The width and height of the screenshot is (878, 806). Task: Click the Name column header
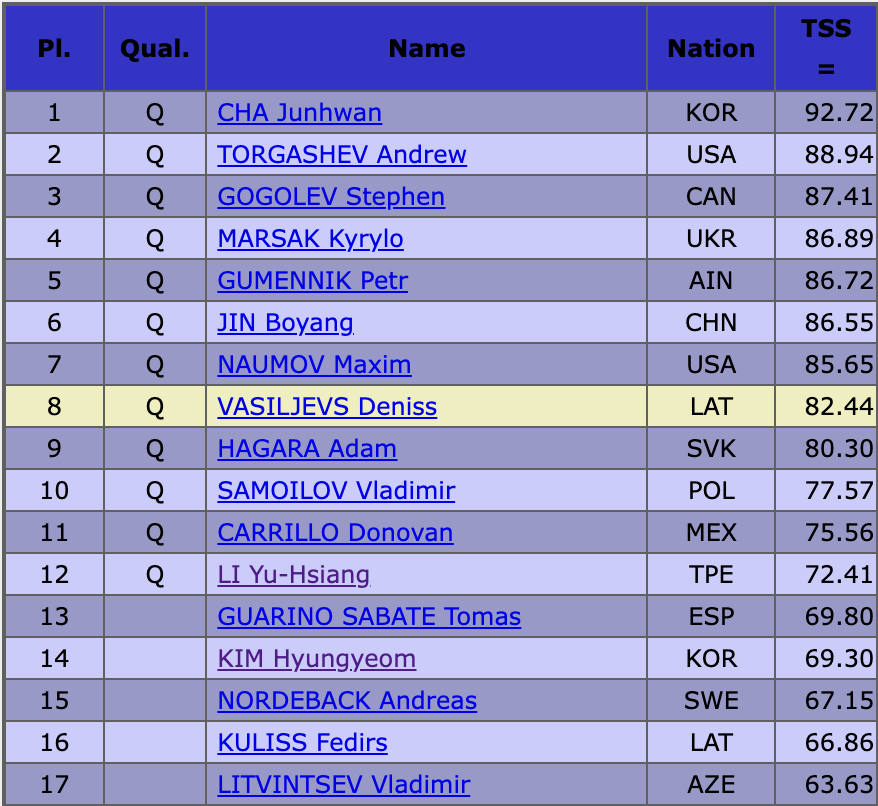427,48
